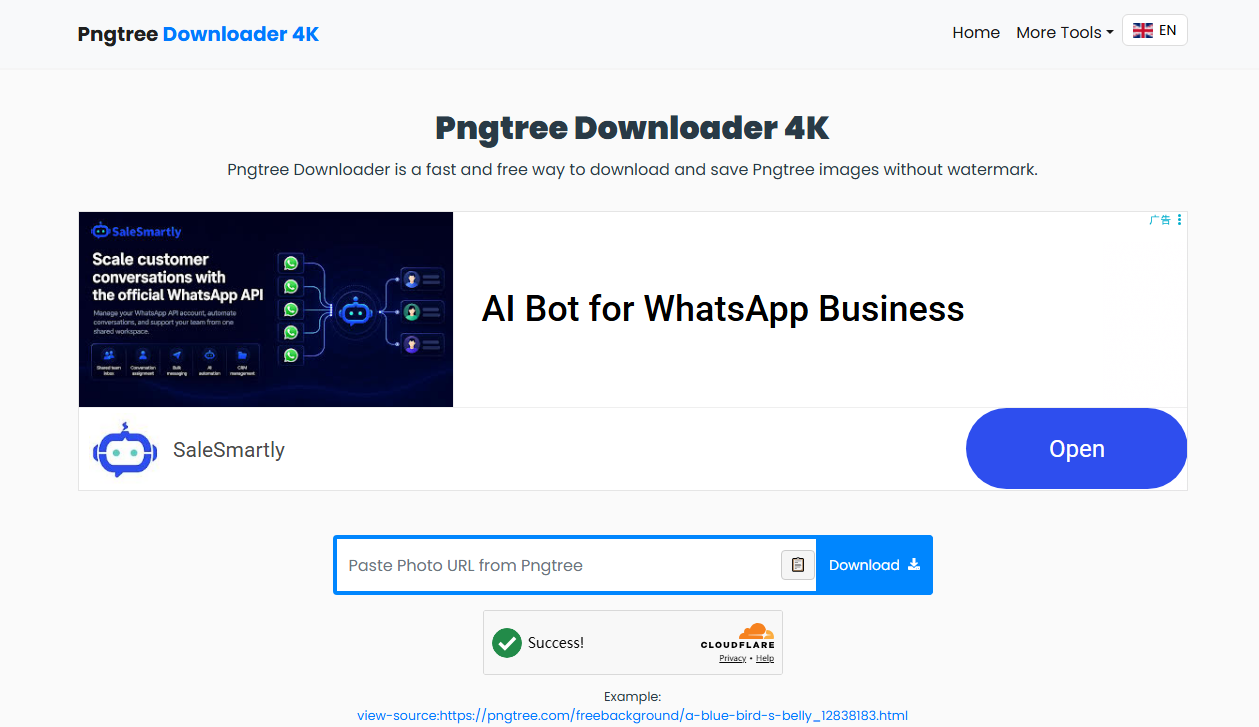Click the AI Bot for WhatsApp Business headline
Image resolution: width=1259 pixels, height=727 pixels.
pyautogui.click(x=723, y=309)
